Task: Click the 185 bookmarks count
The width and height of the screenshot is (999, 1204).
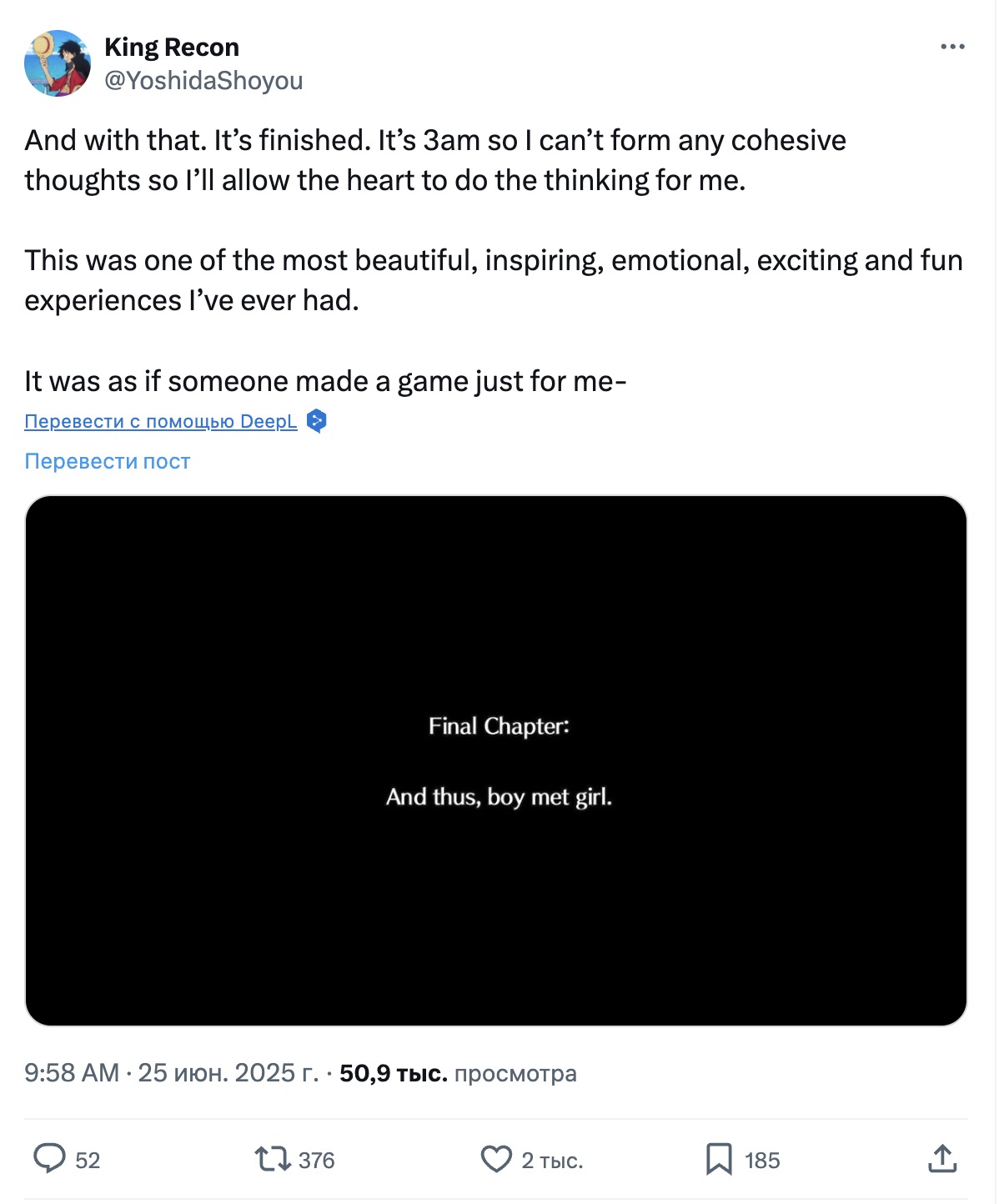Action: (x=762, y=1161)
